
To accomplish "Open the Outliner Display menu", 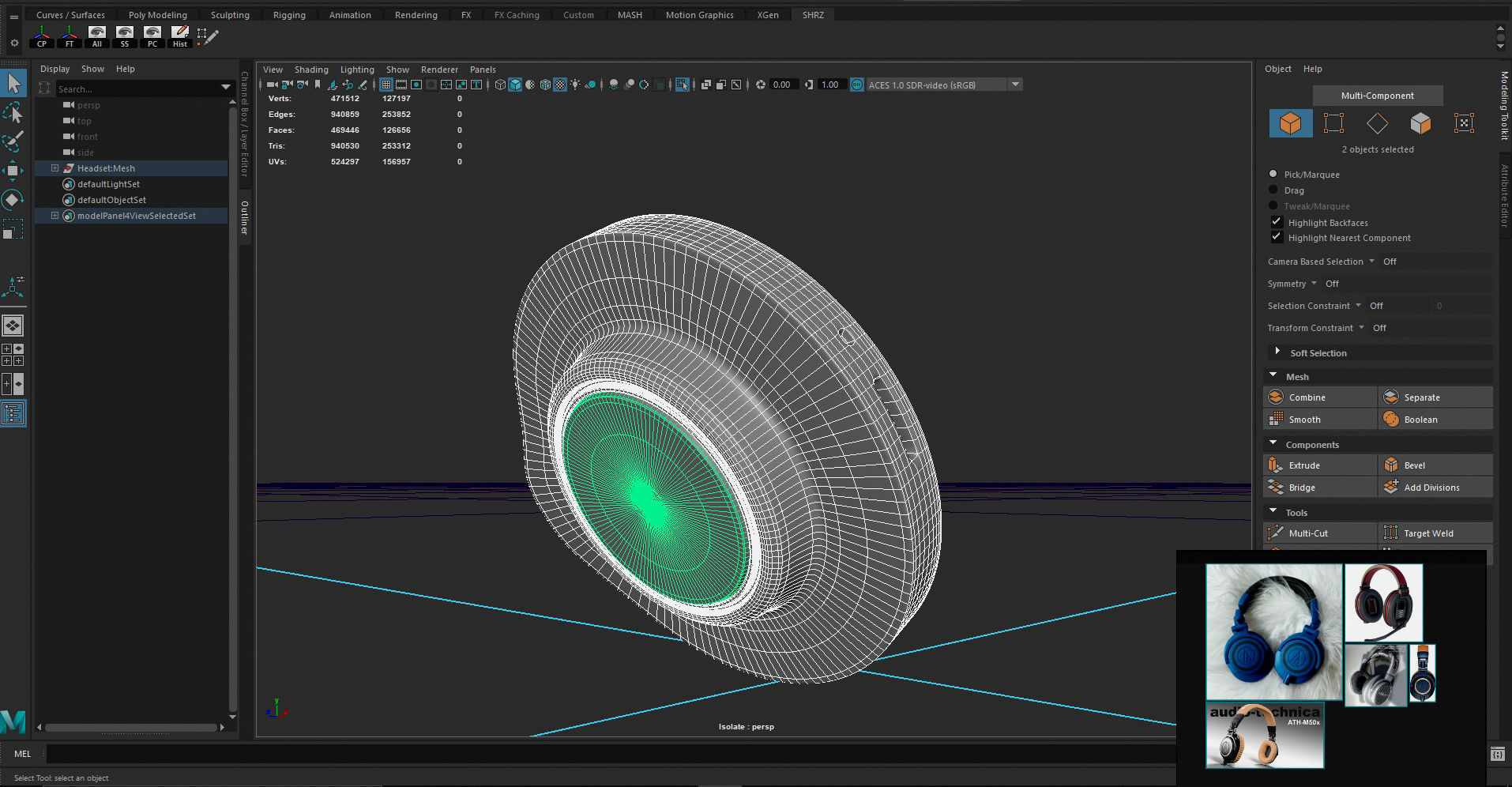I will pos(55,69).
